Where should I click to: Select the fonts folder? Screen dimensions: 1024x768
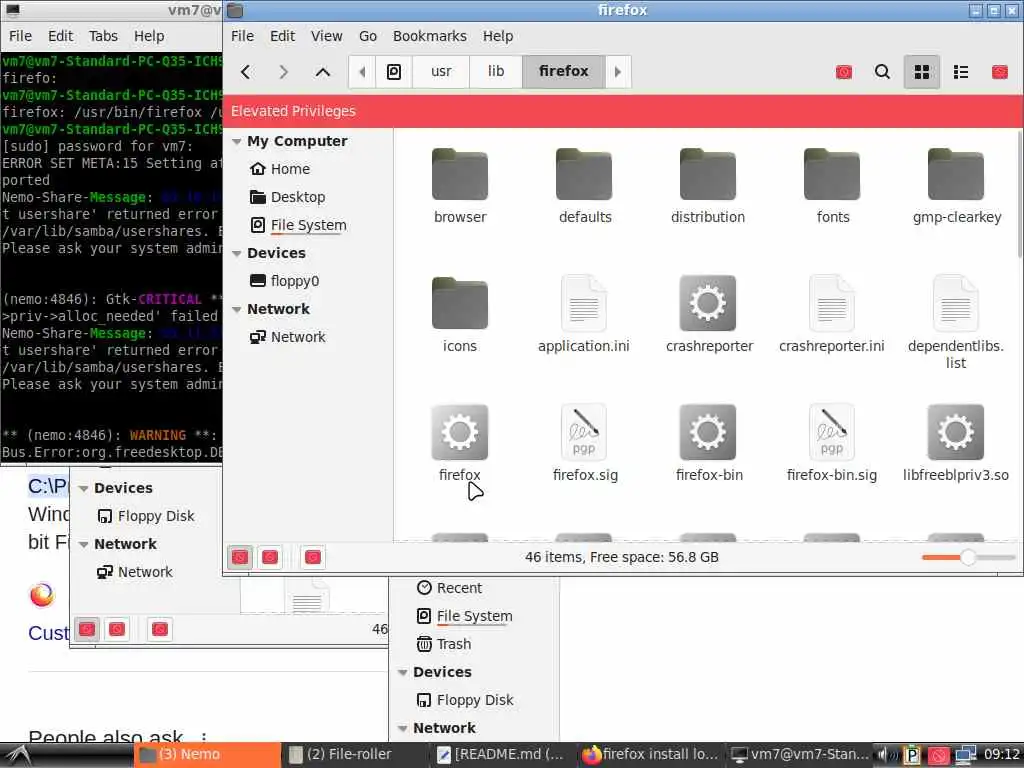833,186
